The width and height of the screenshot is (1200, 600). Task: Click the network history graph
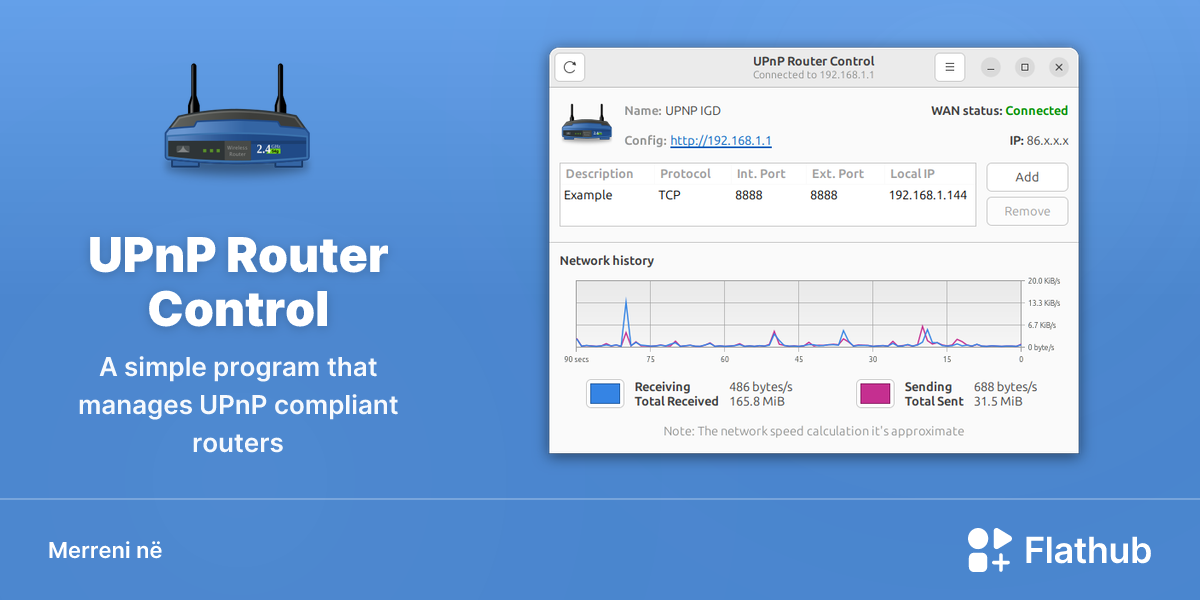pos(798,314)
